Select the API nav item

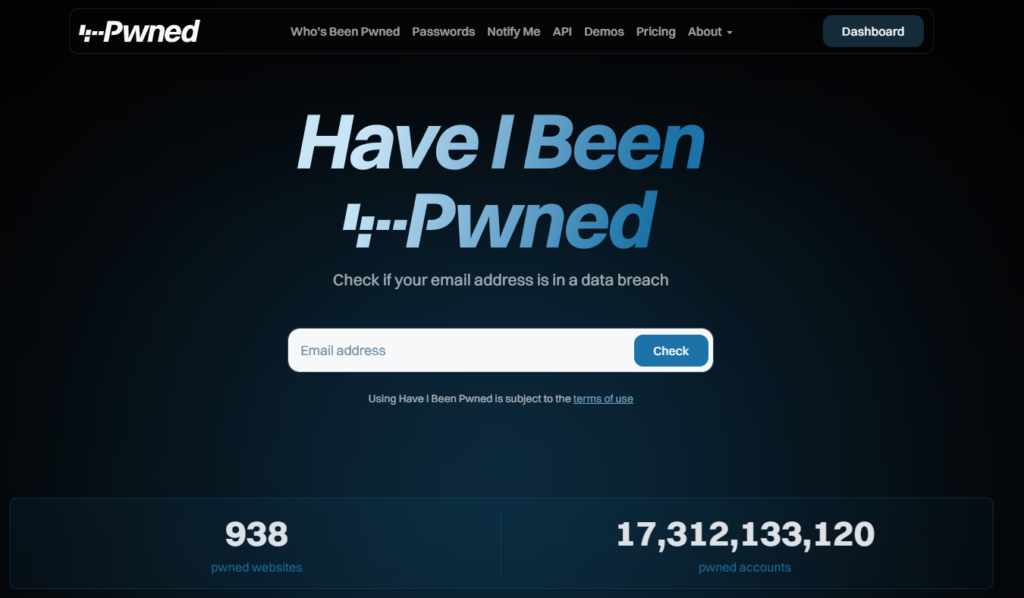(562, 31)
